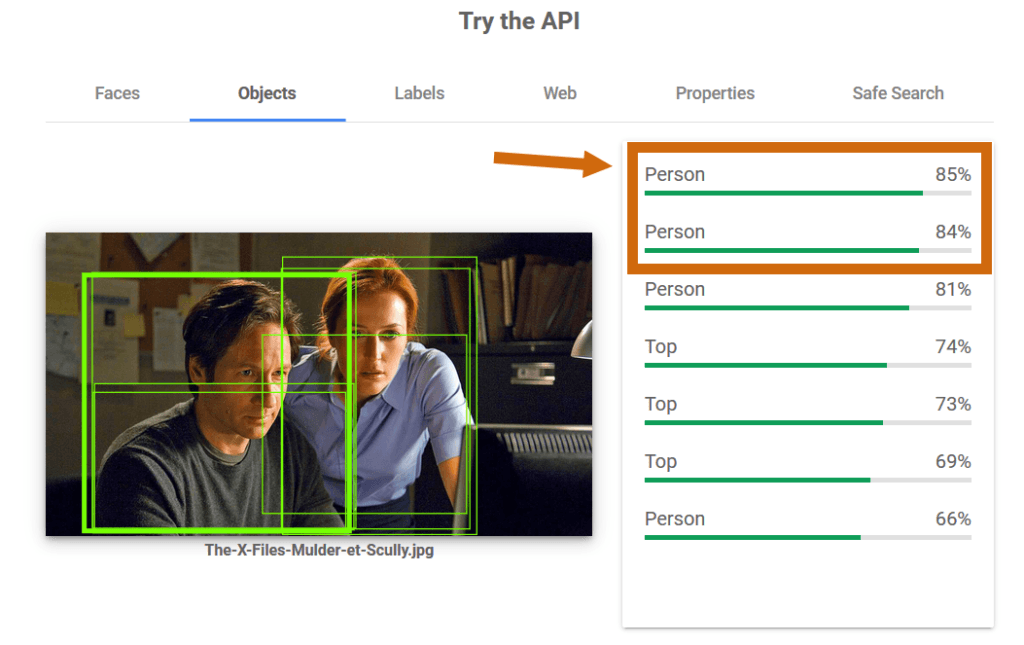Click the Top 69% result row

(808, 467)
